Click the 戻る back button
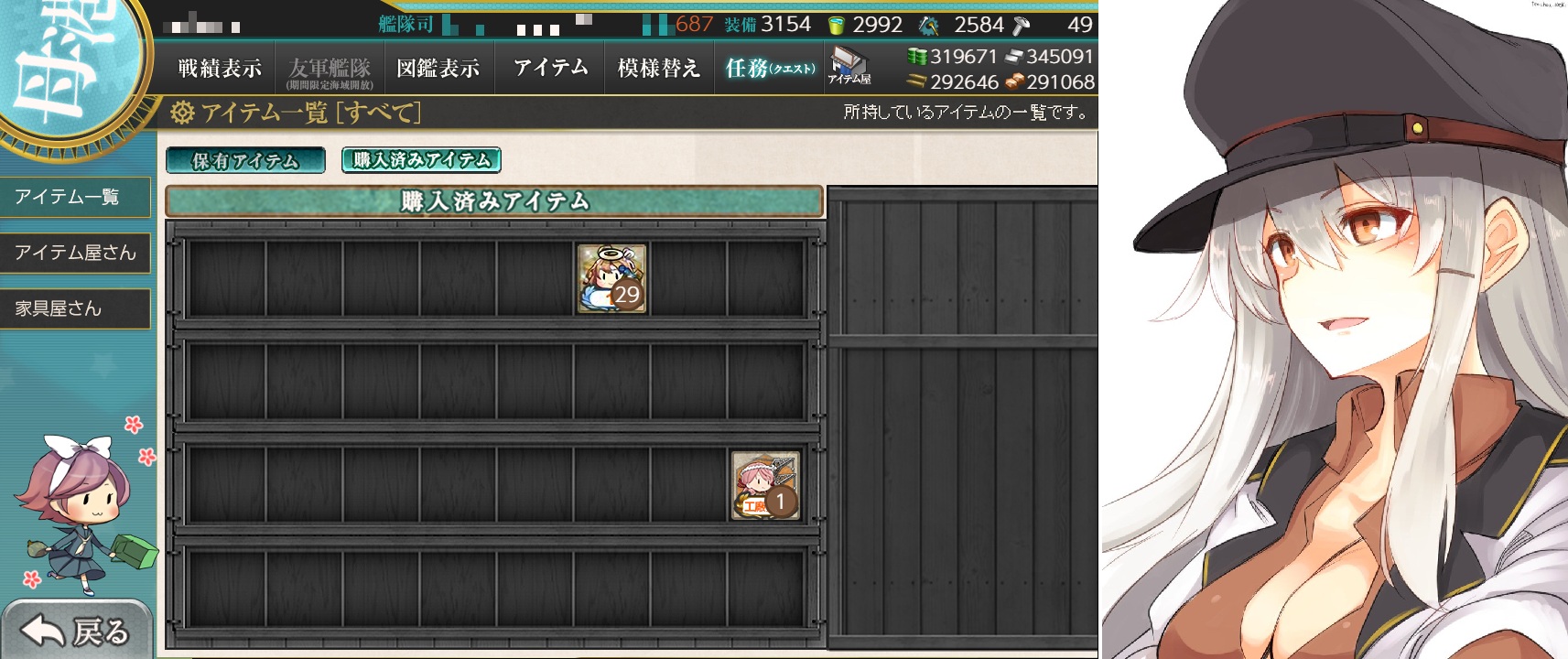Viewport: 1568px width, 659px height. point(77,631)
